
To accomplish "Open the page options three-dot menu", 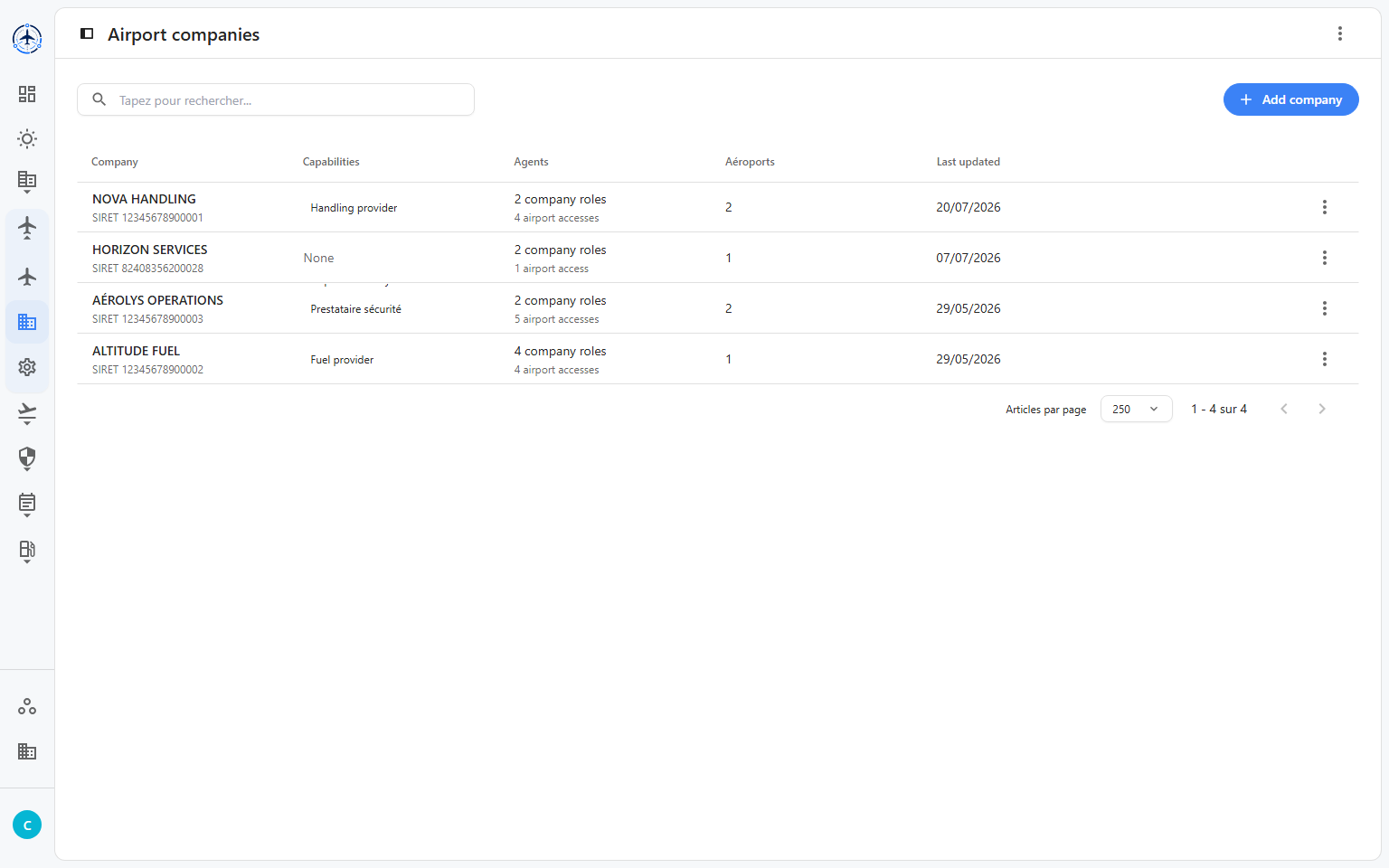I will [1340, 33].
